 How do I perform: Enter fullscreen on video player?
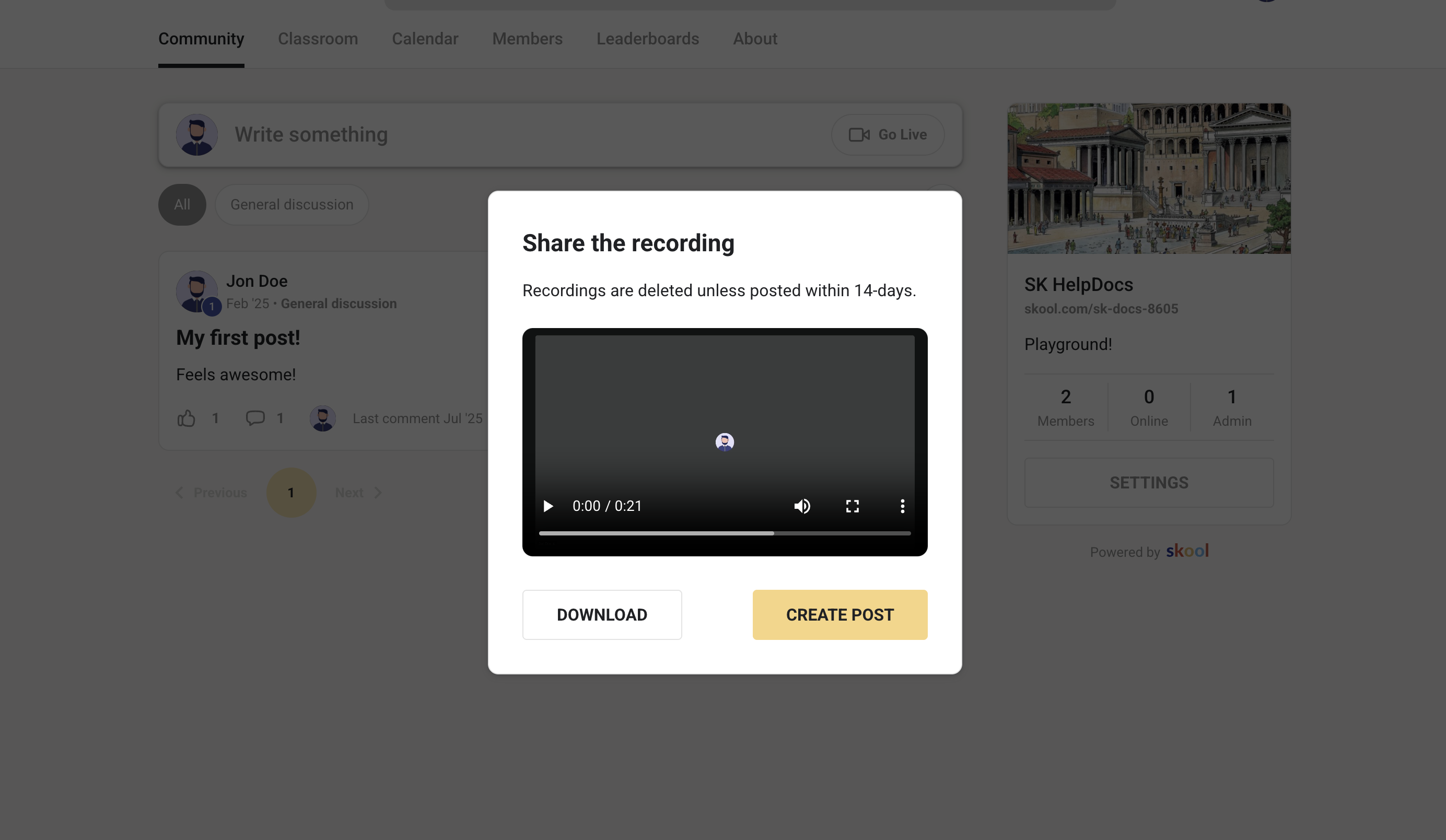point(852,506)
